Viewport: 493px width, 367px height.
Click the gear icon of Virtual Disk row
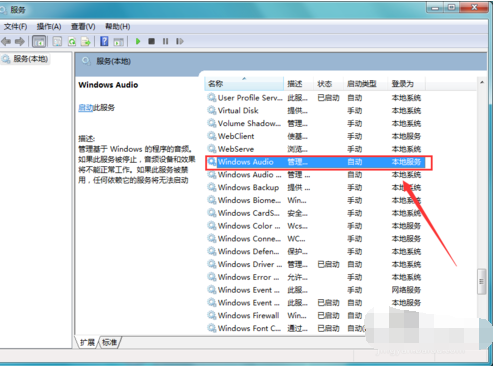pyautogui.click(x=212, y=110)
